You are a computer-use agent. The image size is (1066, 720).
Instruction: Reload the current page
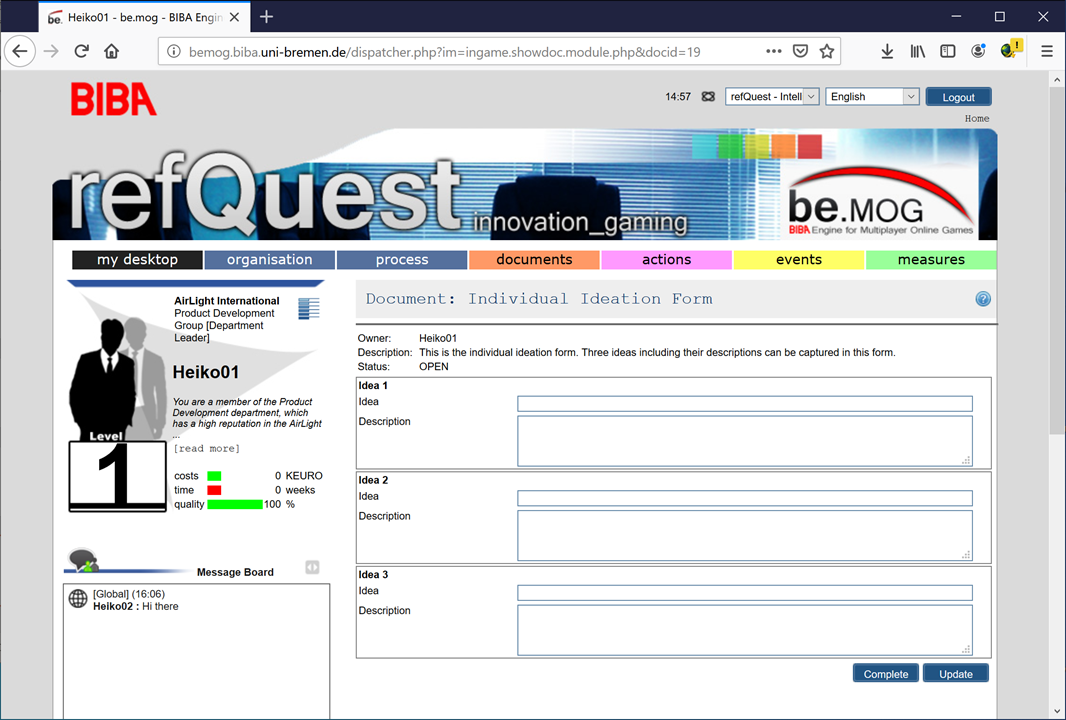(x=82, y=52)
